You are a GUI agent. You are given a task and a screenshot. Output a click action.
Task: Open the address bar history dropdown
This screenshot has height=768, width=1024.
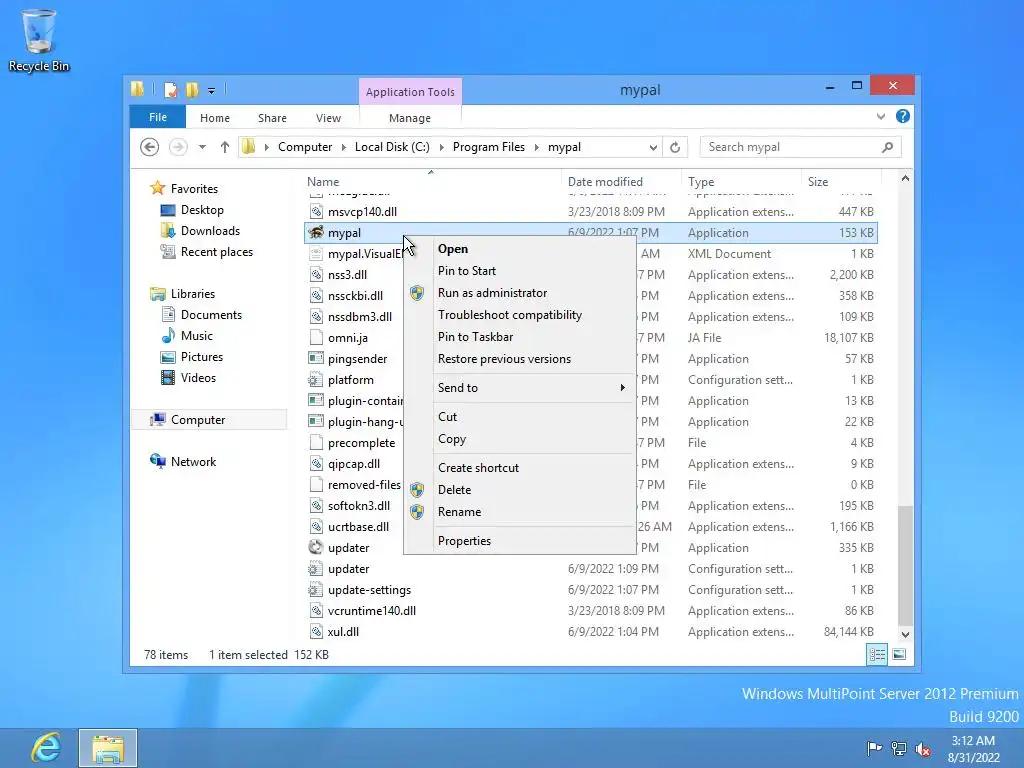click(653, 148)
